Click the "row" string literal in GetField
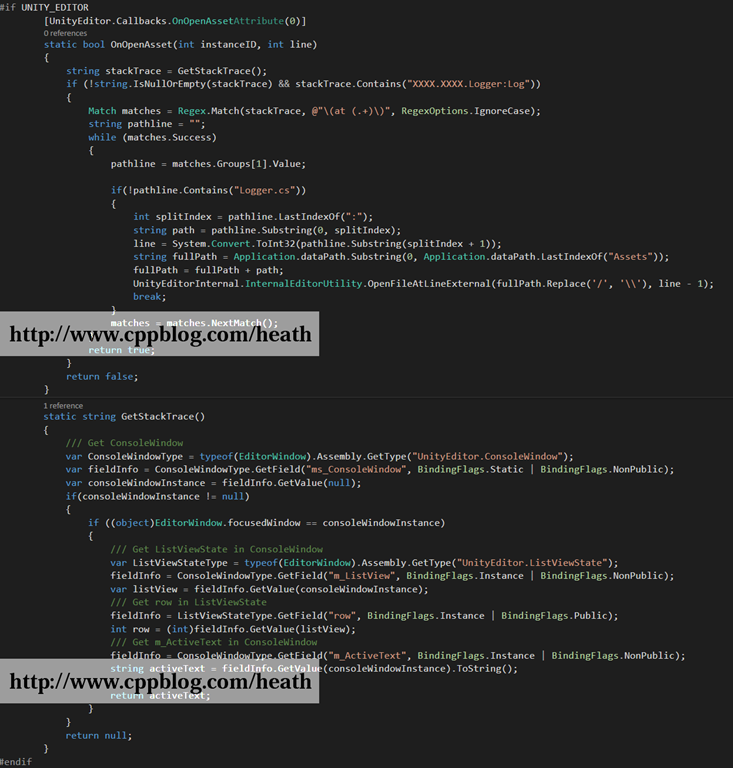The width and height of the screenshot is (733, 768). 342,615
